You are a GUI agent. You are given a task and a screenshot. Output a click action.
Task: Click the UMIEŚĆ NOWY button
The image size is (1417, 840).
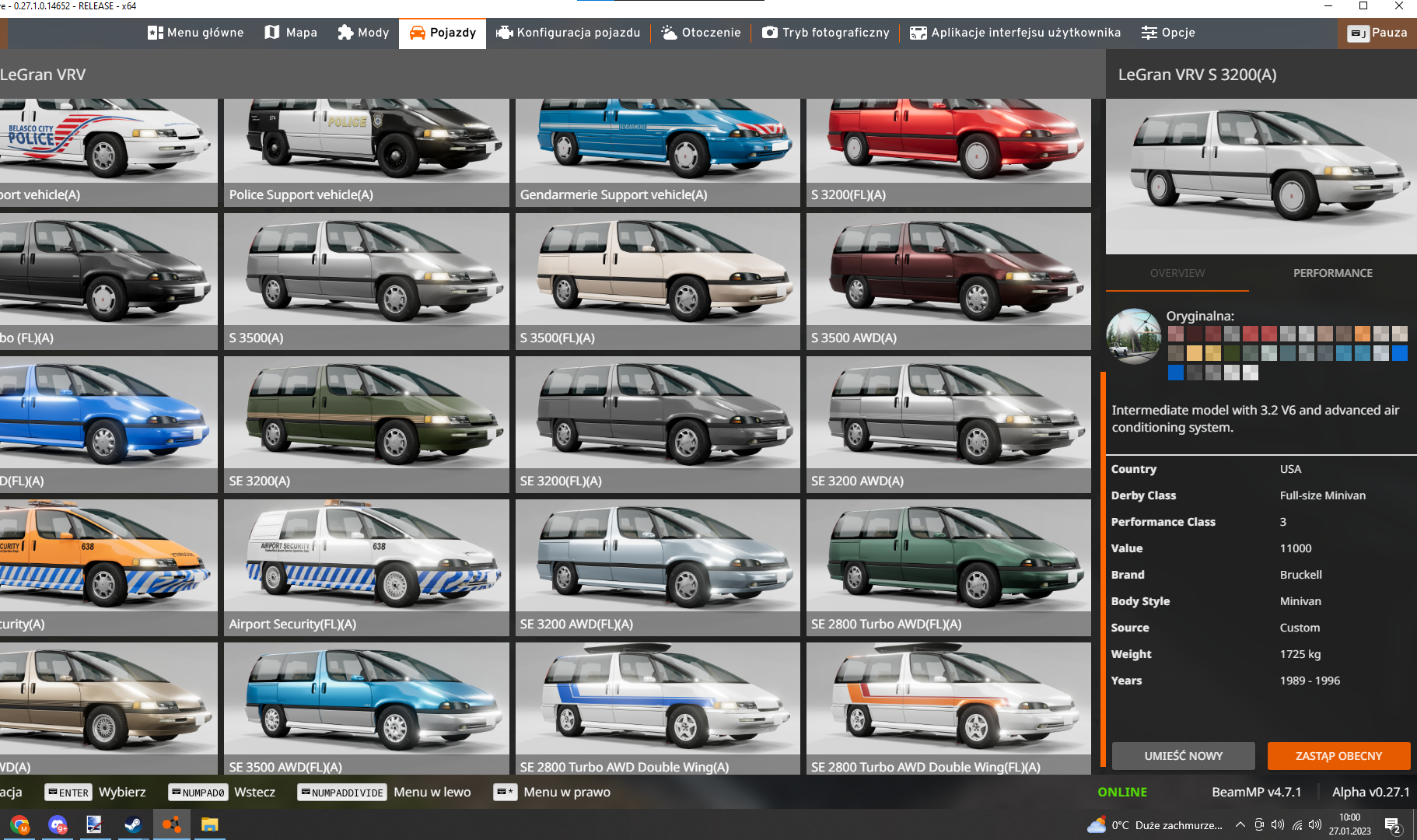[1184, 756]
